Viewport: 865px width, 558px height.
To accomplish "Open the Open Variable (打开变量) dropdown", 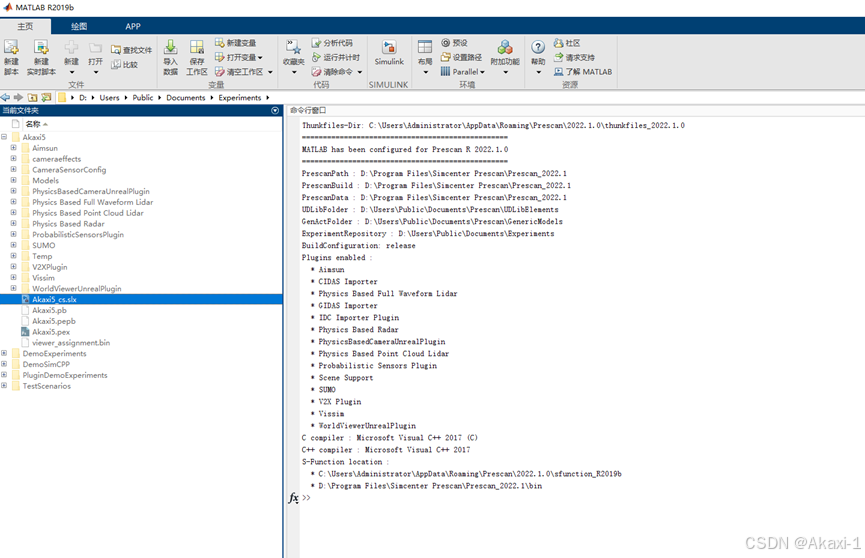I will click(238, 57).
